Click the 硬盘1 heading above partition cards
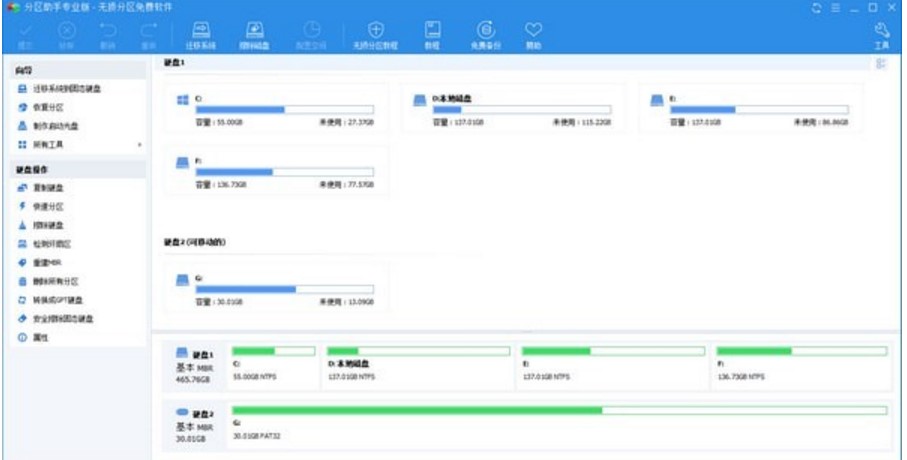 (174, 62)
